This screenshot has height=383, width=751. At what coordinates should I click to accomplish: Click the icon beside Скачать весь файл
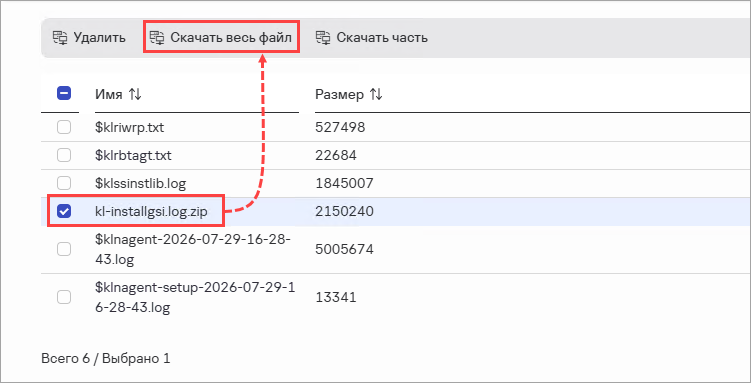(157, 38)
